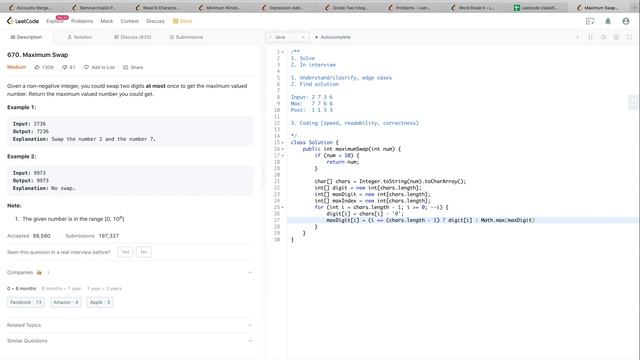
Task: Open editor settings gear icon
Action: tap(616, 37)
